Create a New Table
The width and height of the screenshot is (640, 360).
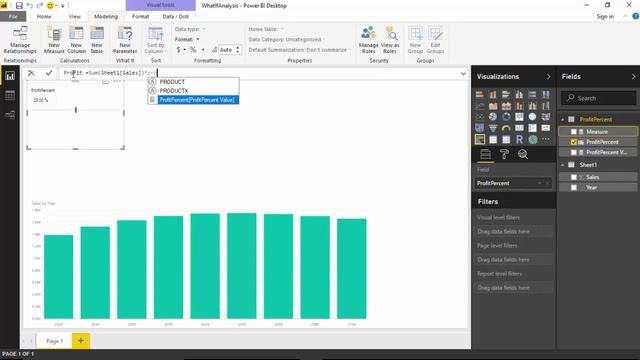(x=97, y=40)
